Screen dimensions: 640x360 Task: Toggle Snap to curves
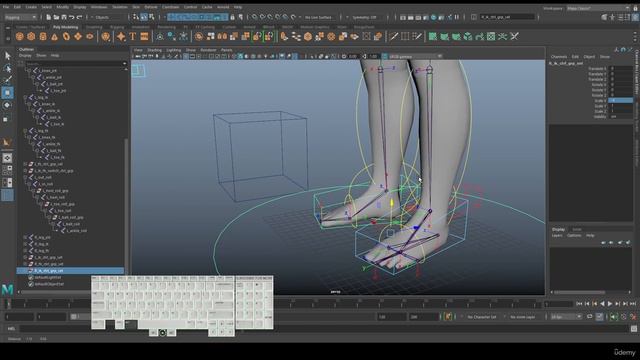click(262, 18)
